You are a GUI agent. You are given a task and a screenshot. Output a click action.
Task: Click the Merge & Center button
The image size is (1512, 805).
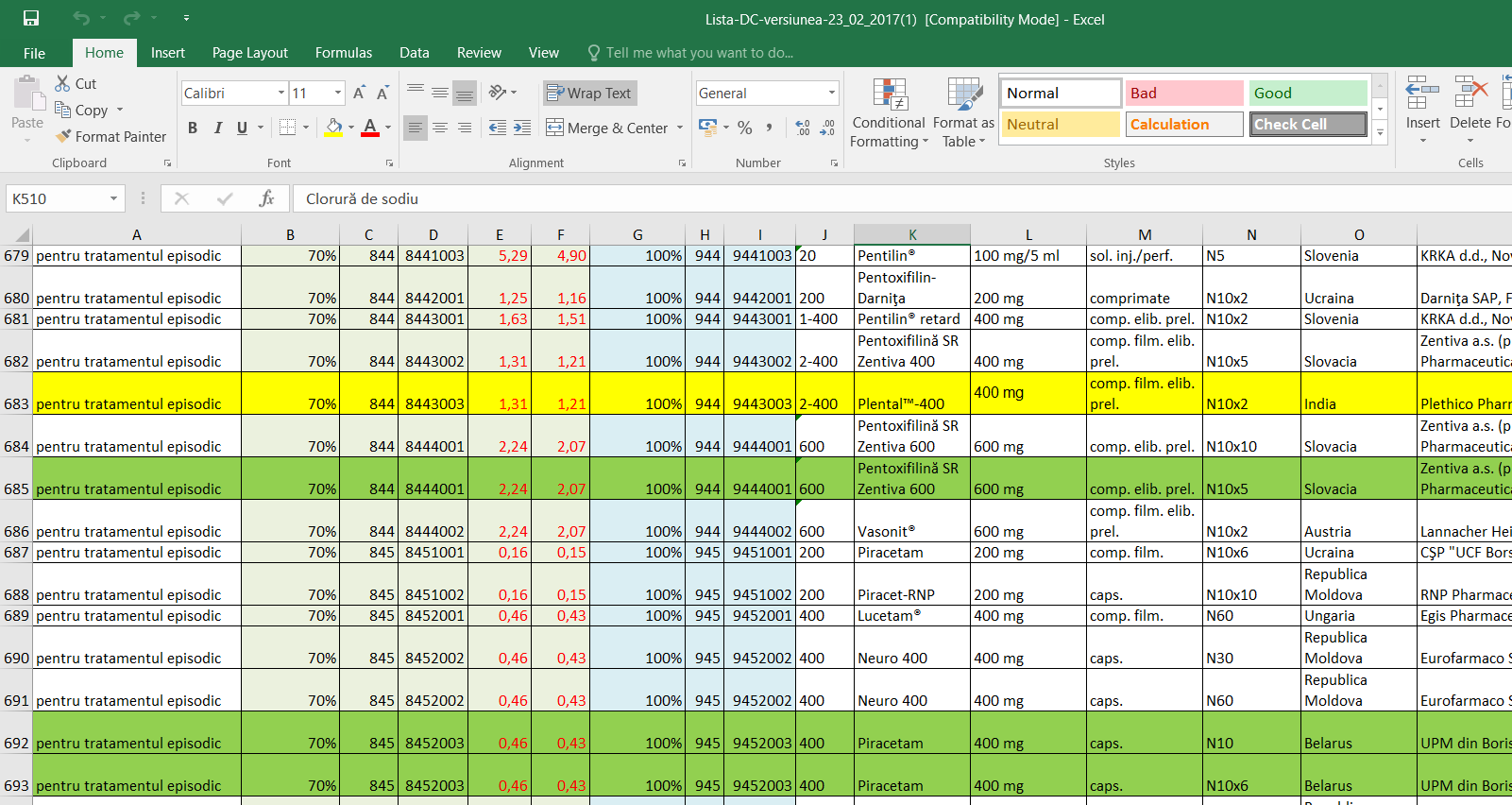tap(606, 128)
